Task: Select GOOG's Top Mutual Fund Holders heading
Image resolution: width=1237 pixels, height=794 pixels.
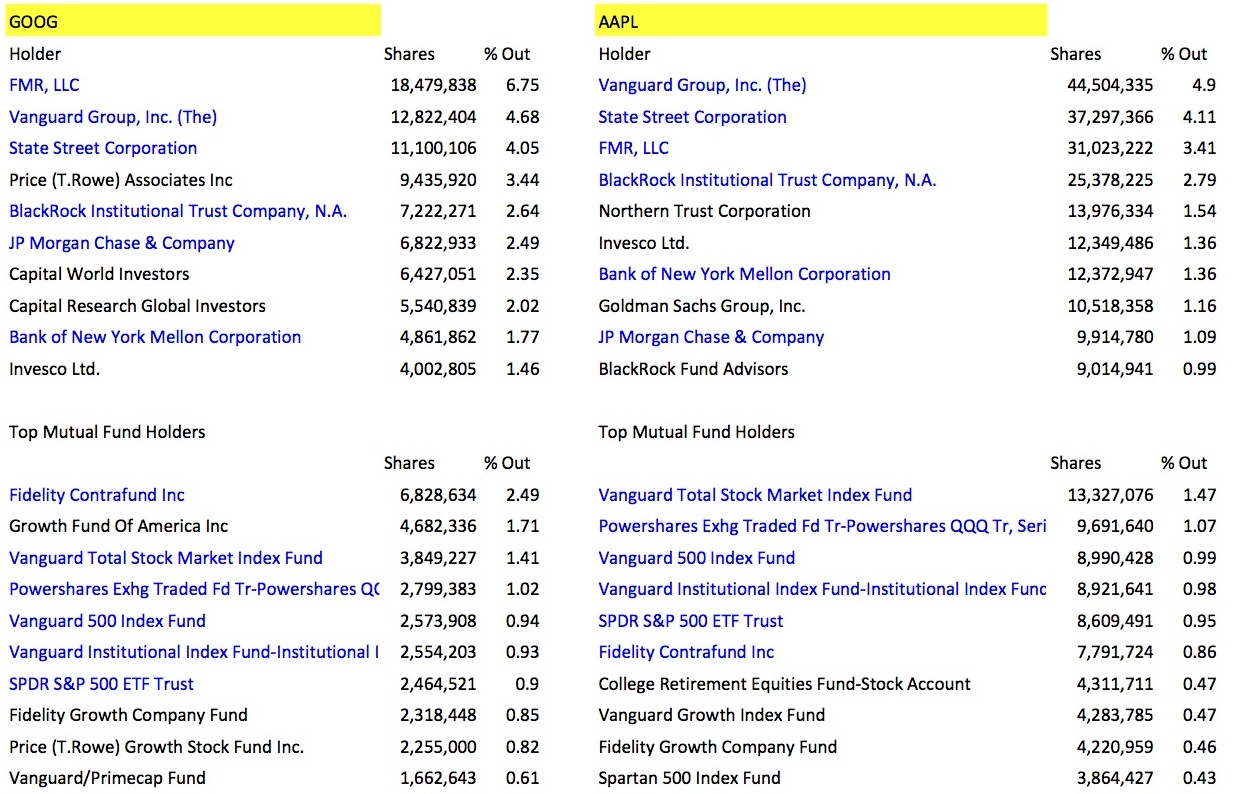Action: pyautogui.click(x=107, y=432)
